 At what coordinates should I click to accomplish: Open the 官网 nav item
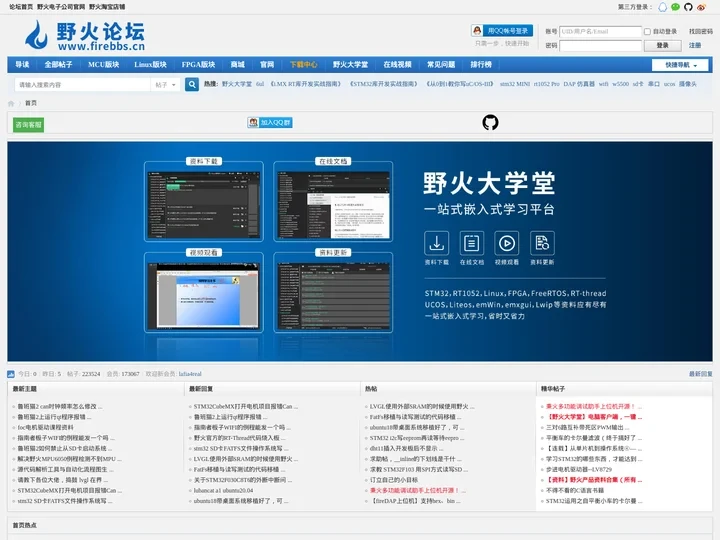[x=267, y=65]
